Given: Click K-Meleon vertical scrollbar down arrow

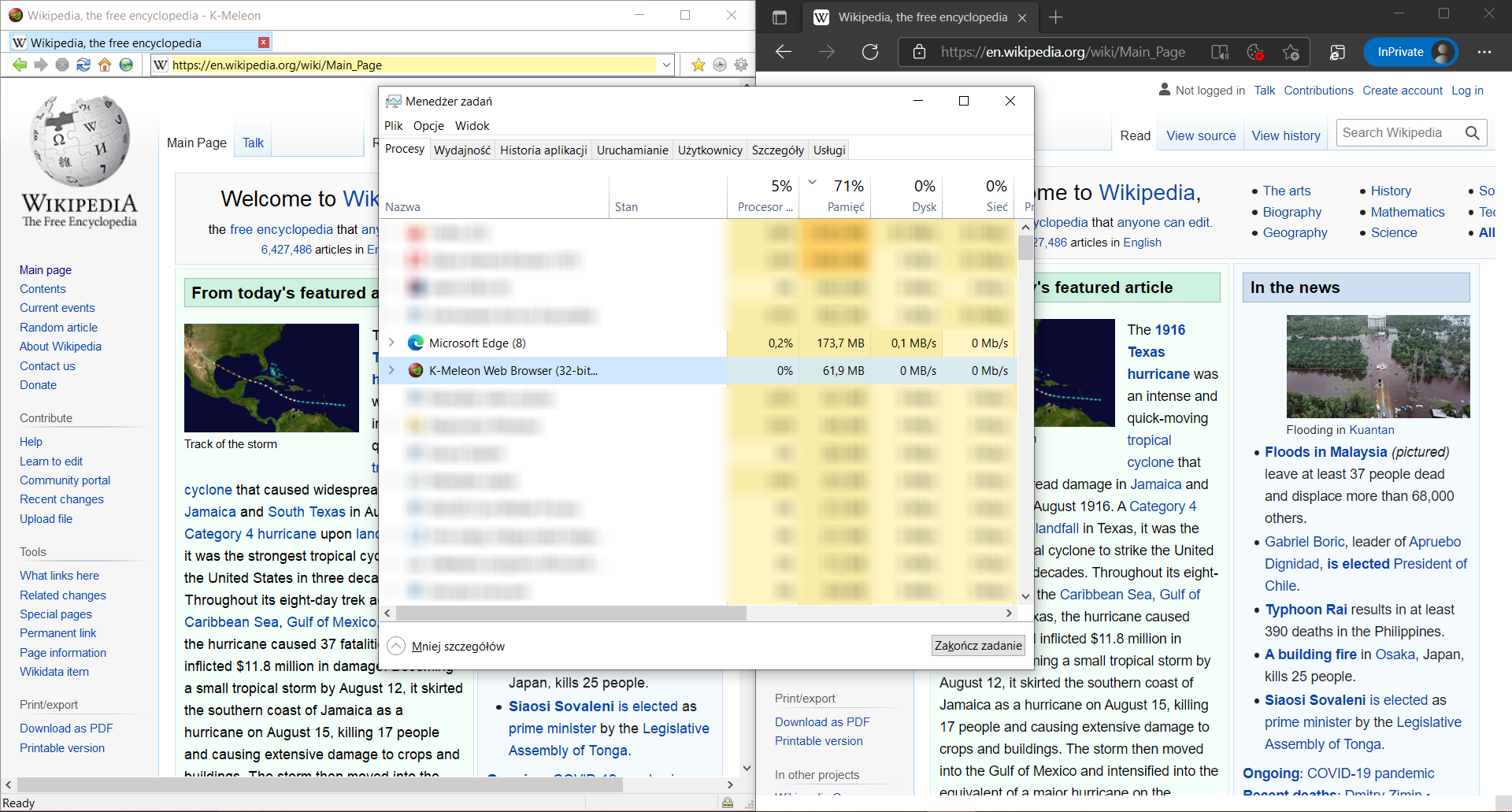Looking at the screenshot, I should (747, 768).
